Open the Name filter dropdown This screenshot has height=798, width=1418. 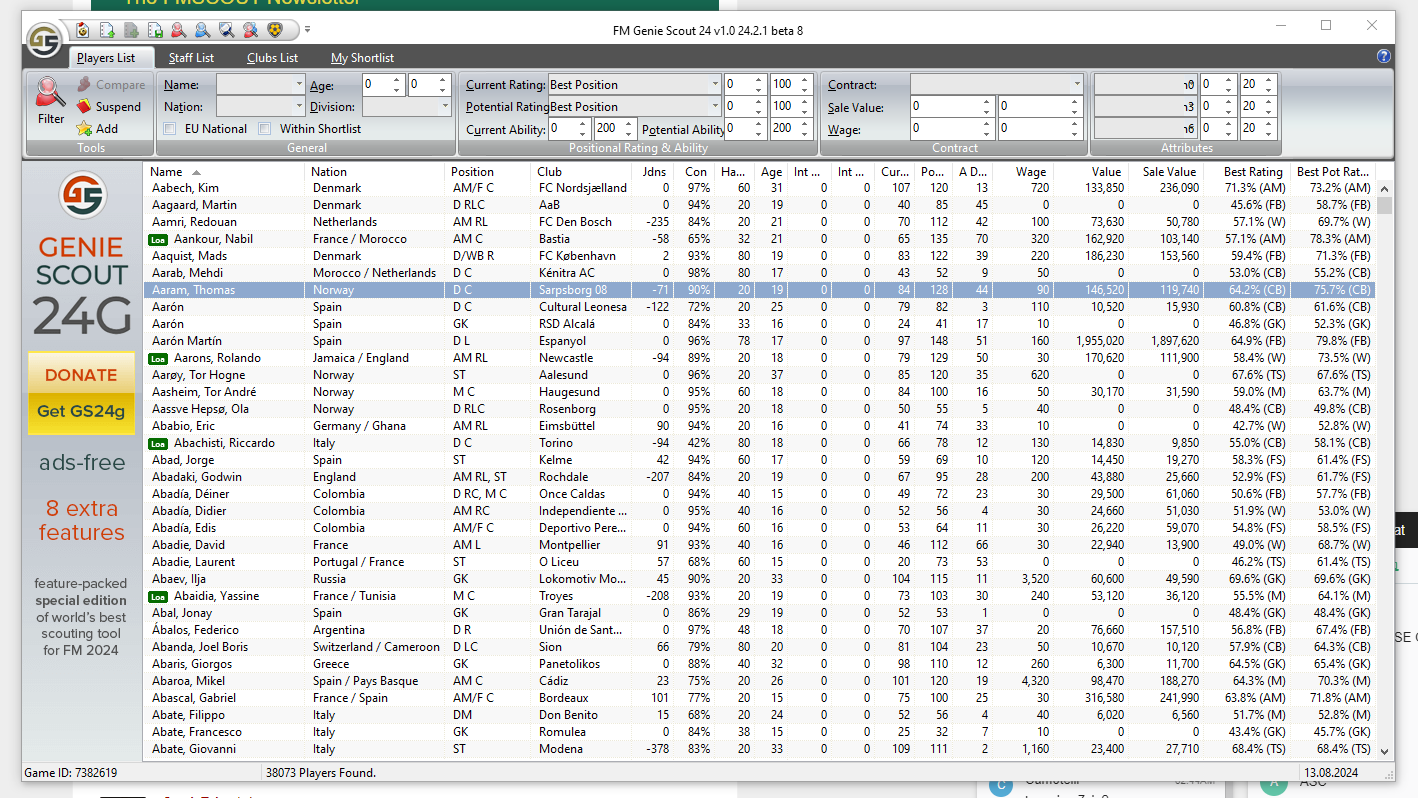point(299,85)
